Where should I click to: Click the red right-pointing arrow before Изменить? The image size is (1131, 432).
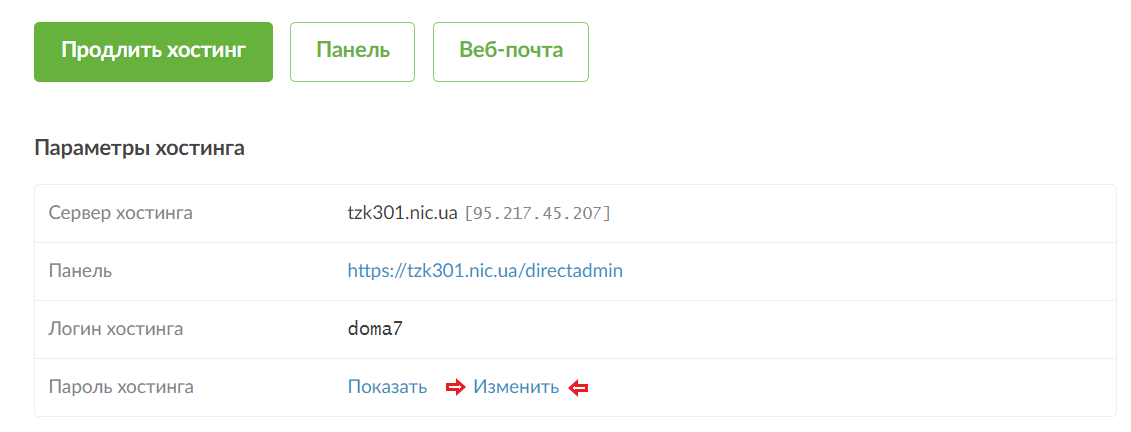(x=455, y=388)
